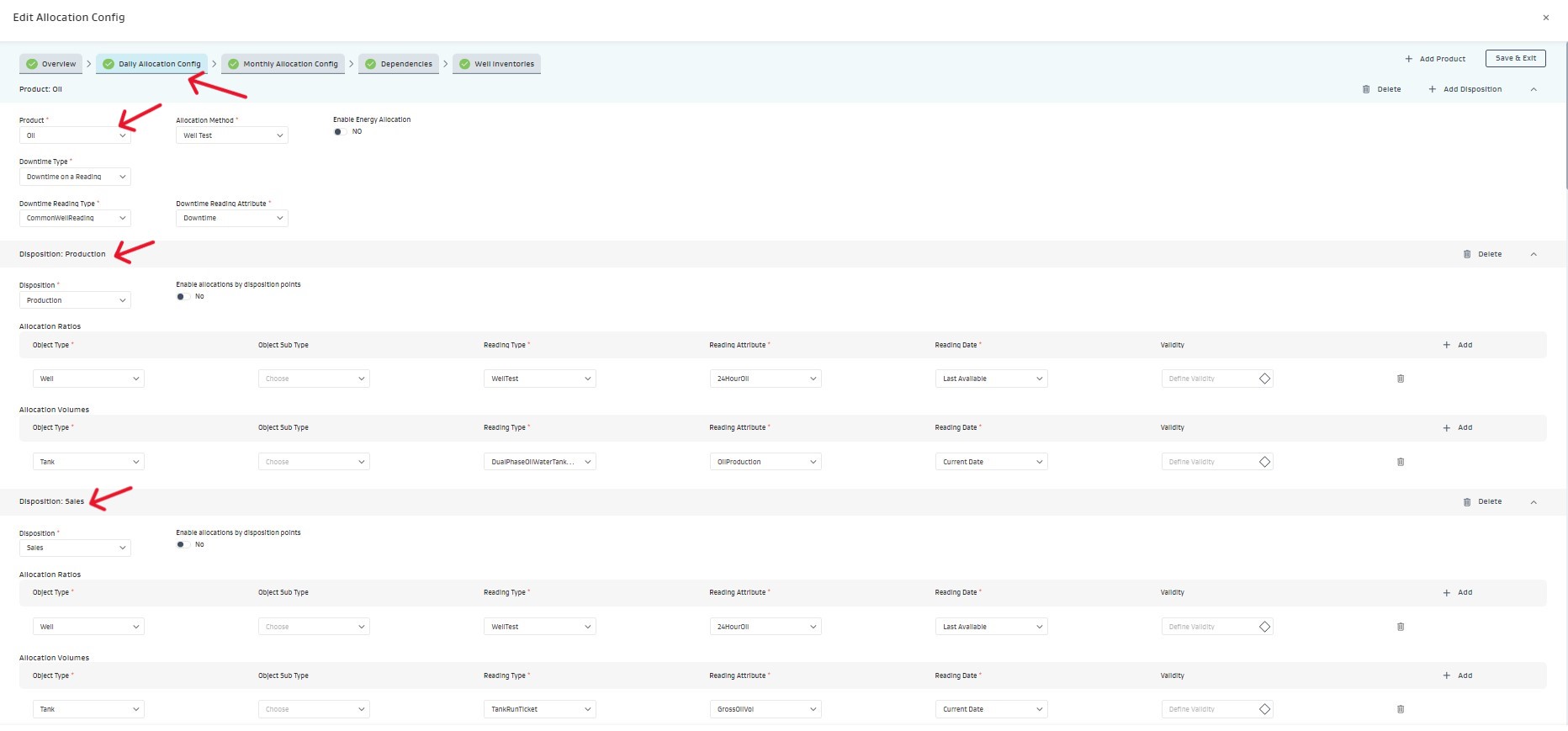
Task: Open the 24HourOil Reading Attribute dropdown under Sales
Action: (765, 627)
